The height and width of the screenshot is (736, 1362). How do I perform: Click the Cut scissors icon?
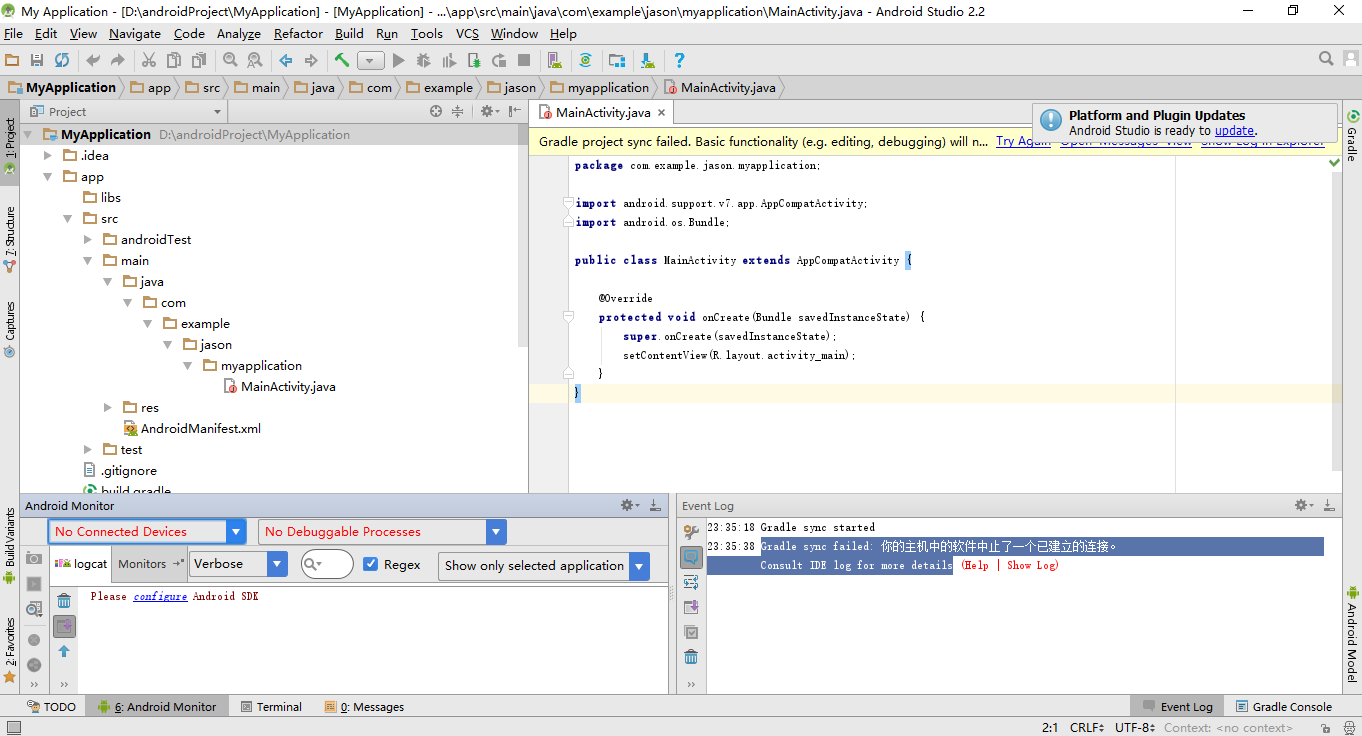[x=149, y=60]
